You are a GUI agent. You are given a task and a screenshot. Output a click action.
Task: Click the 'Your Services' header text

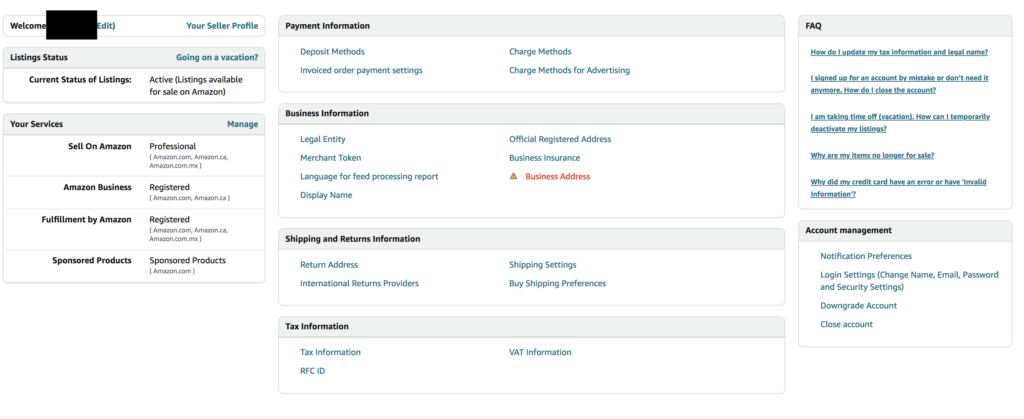click(37, 124)
